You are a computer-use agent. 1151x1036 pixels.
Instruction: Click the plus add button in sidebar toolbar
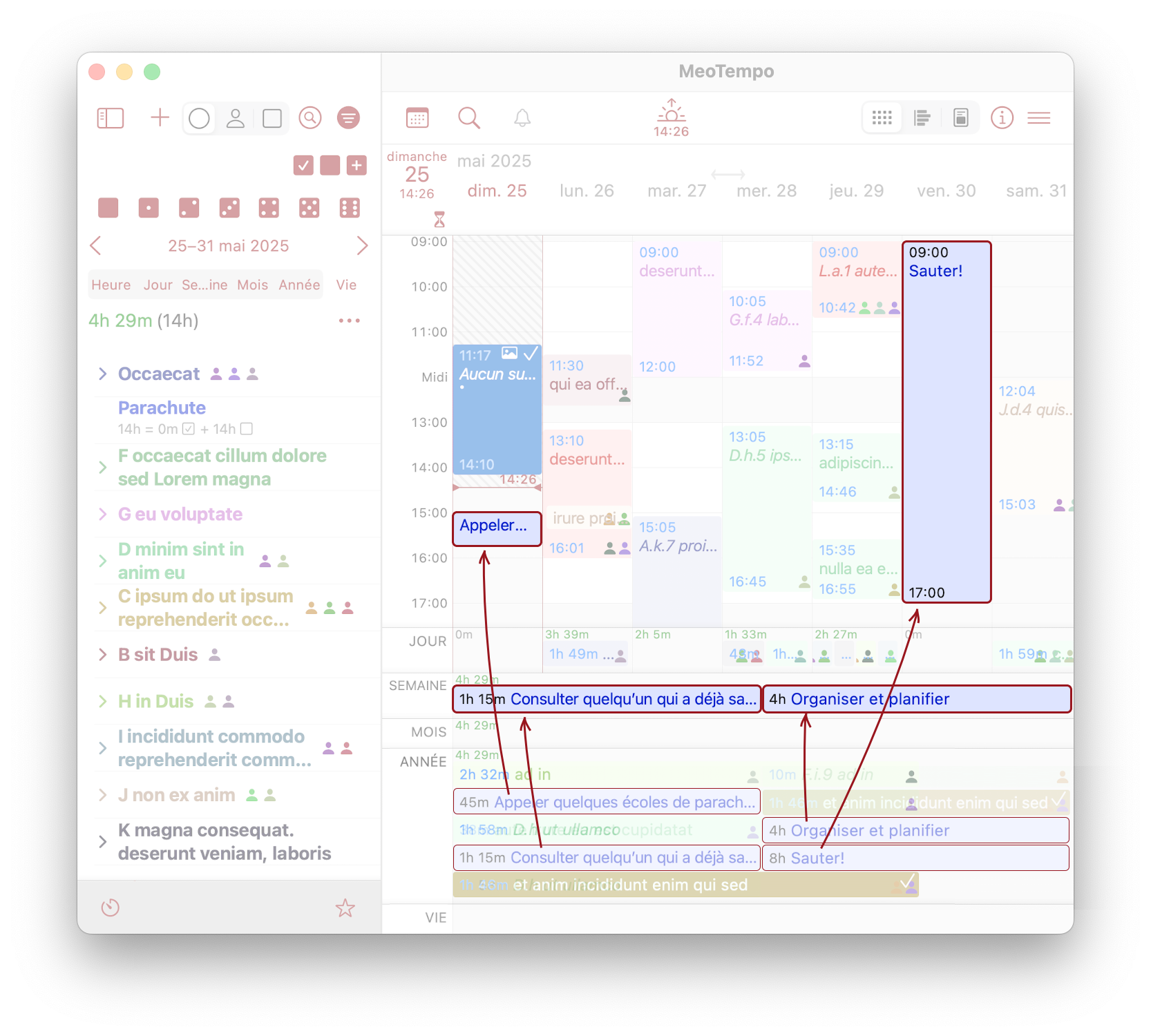(160, 117)
